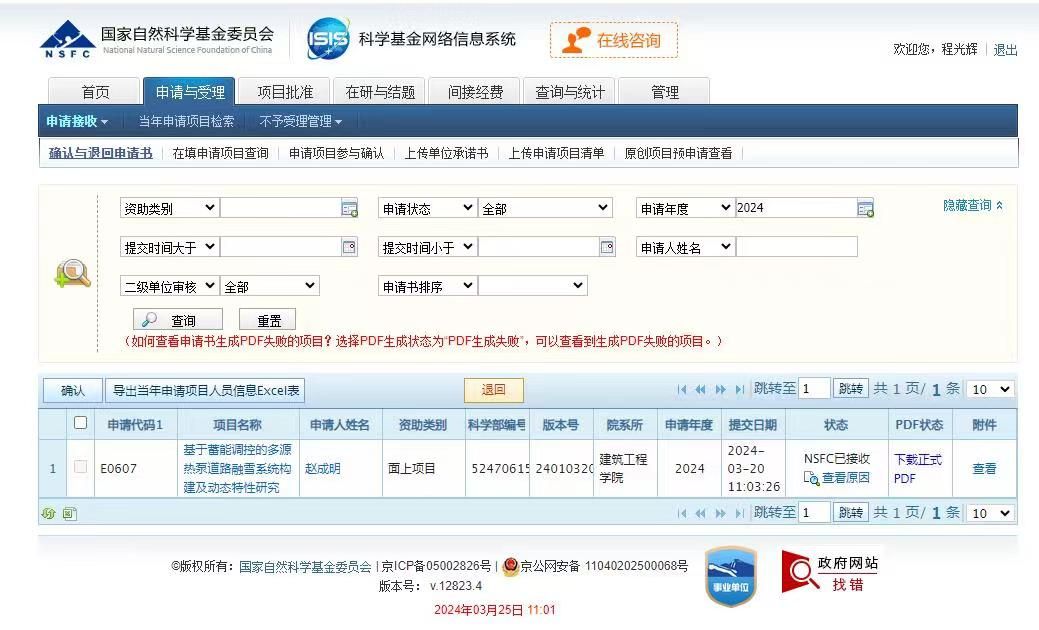Open the 申请人姓名 field selector dropdown
Viewport: 1039px width, 630px height.
point(684,247)
